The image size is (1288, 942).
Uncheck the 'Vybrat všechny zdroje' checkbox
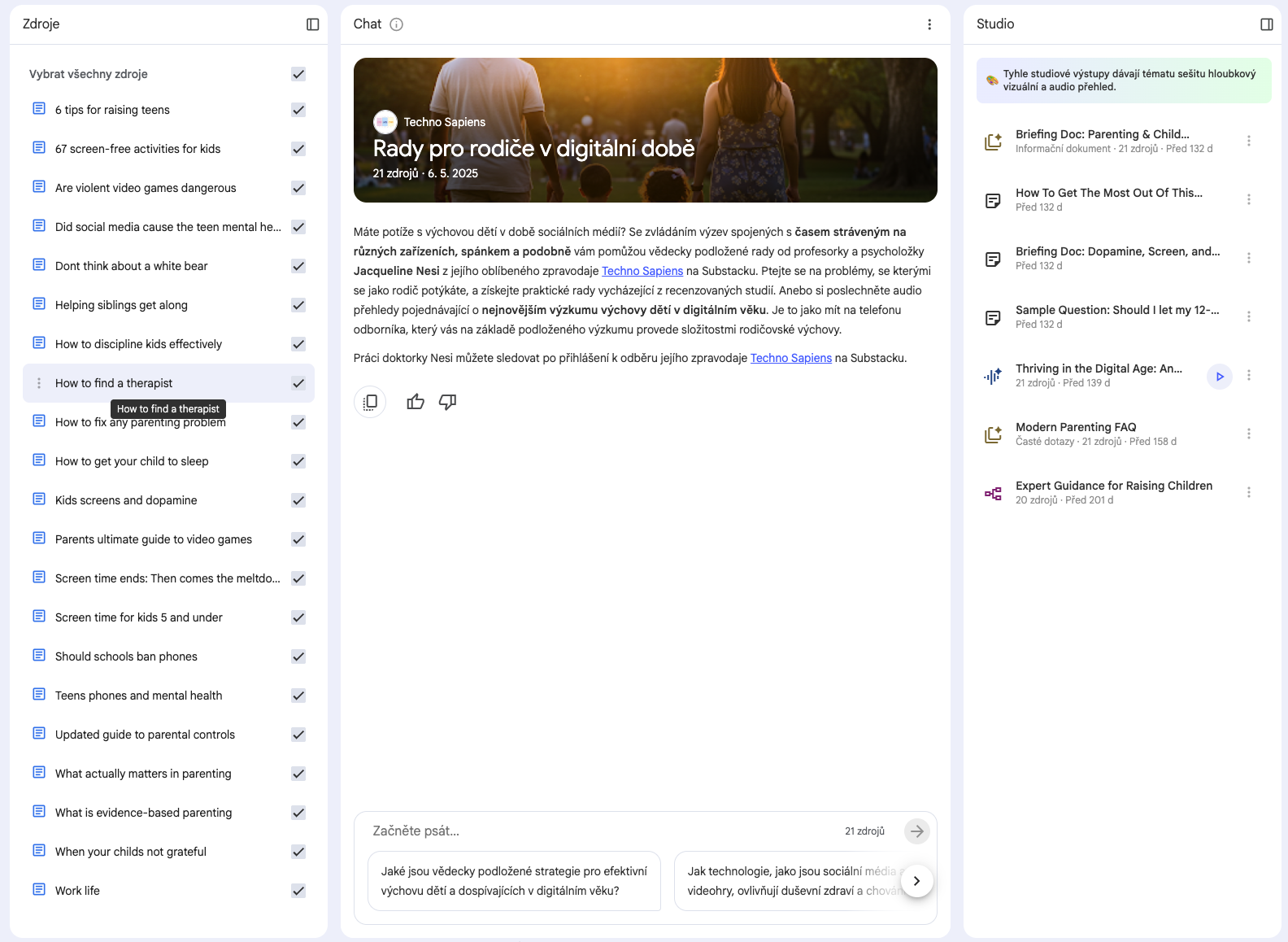tap(298, 74)
